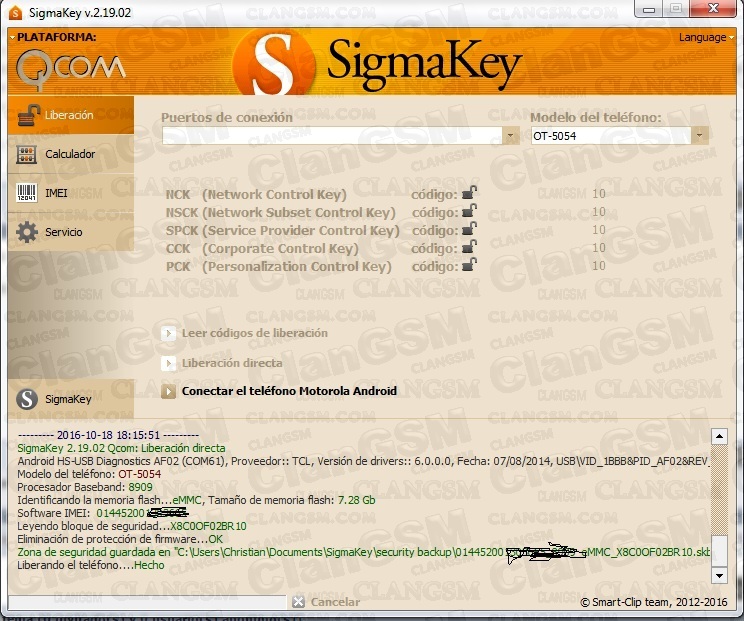
Task: Click the flash size value 7.28 Gb
Action: pyautogui.click(x=356, y=500)
